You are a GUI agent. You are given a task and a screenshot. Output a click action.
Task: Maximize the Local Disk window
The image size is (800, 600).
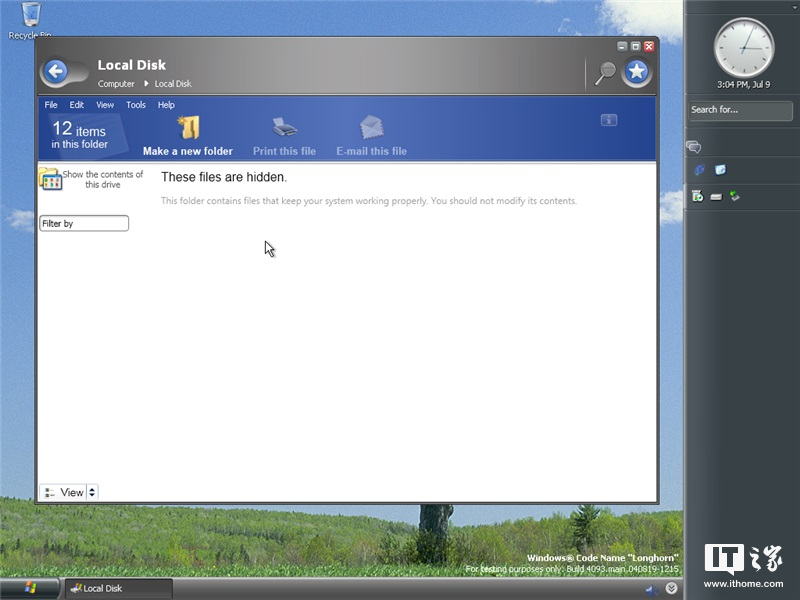click(635, 46)
